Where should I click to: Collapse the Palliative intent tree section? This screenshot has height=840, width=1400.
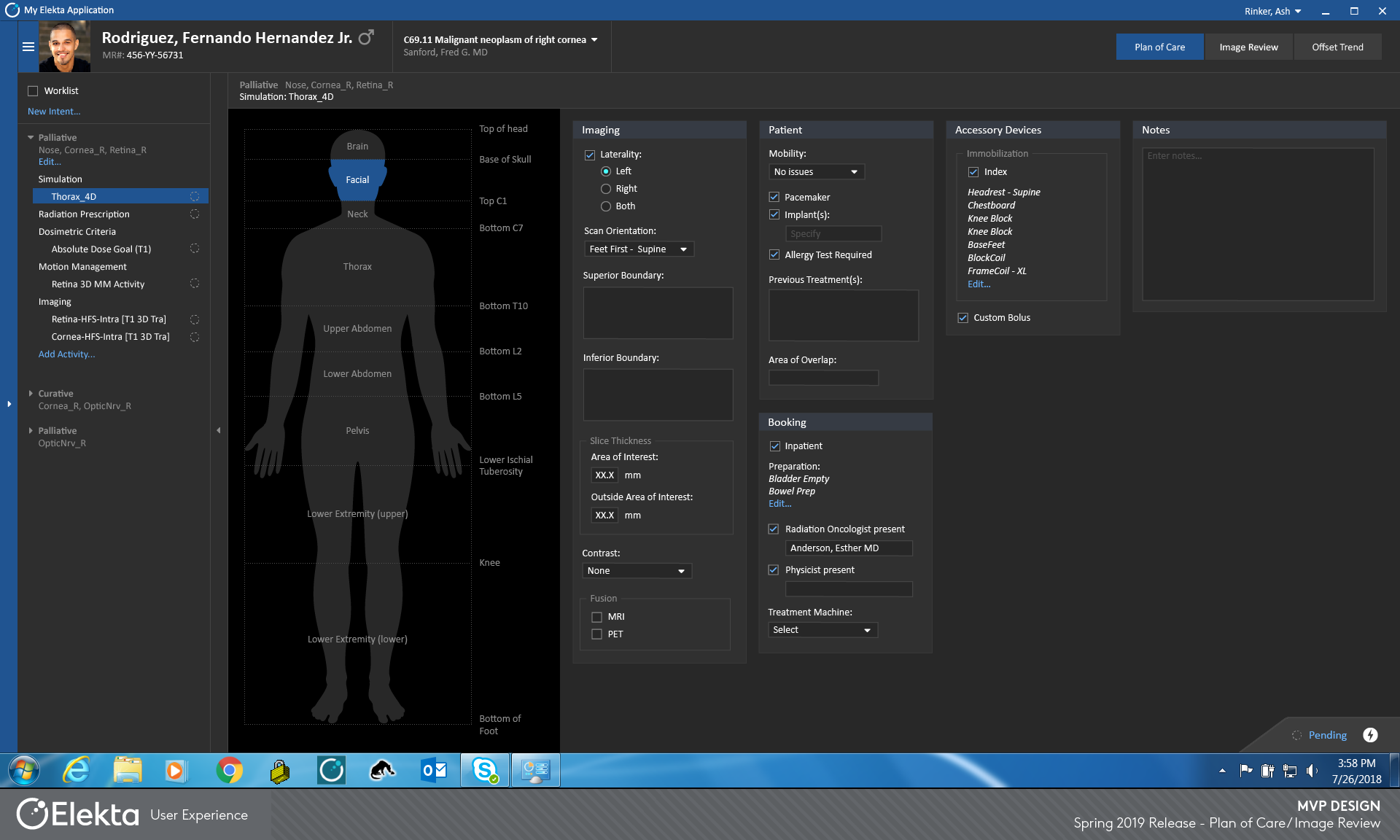(31, 137)
